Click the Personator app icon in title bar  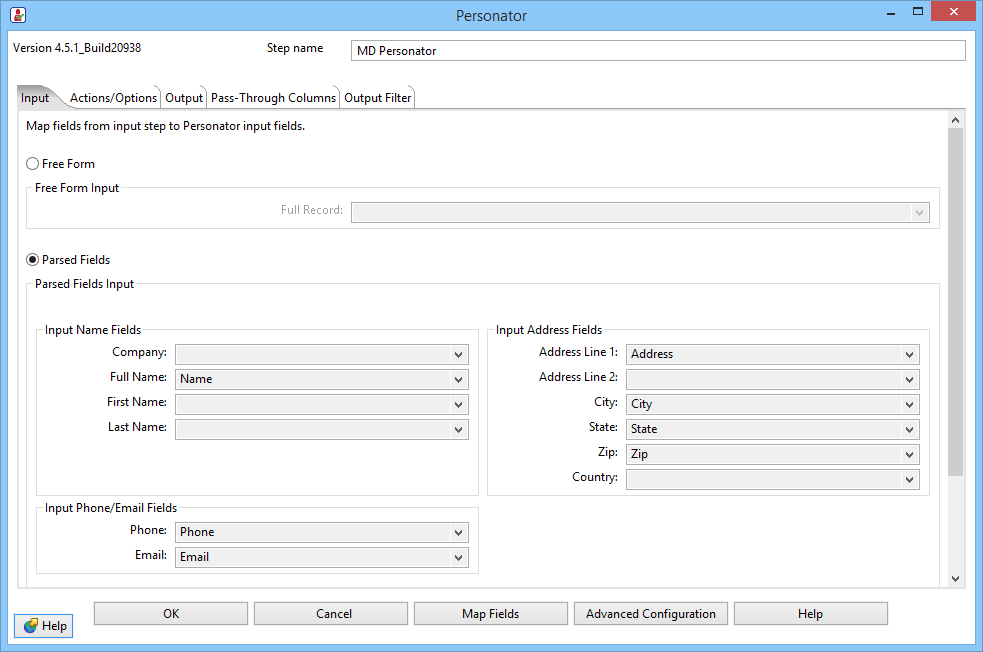17,15
